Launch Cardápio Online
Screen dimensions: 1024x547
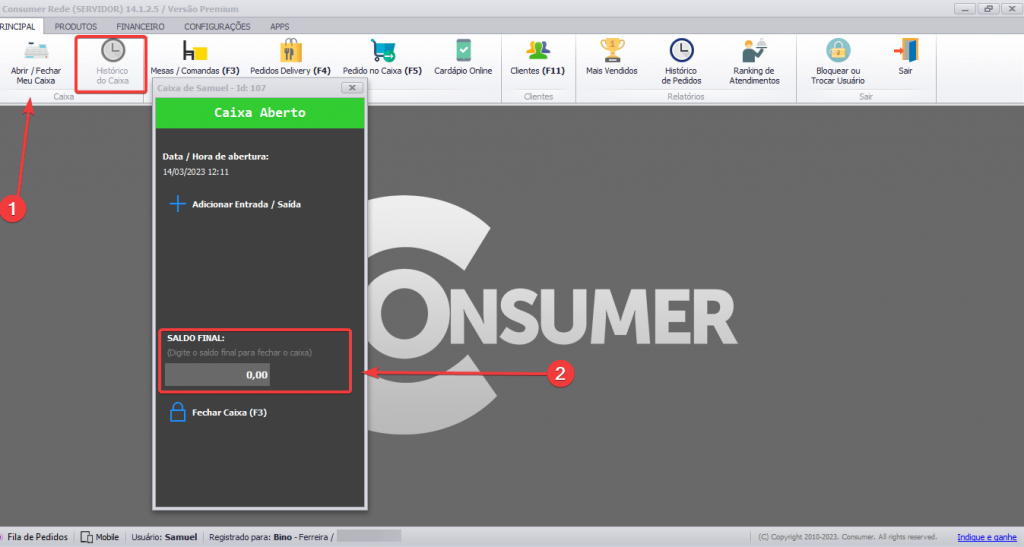click(x=463, y=58)
